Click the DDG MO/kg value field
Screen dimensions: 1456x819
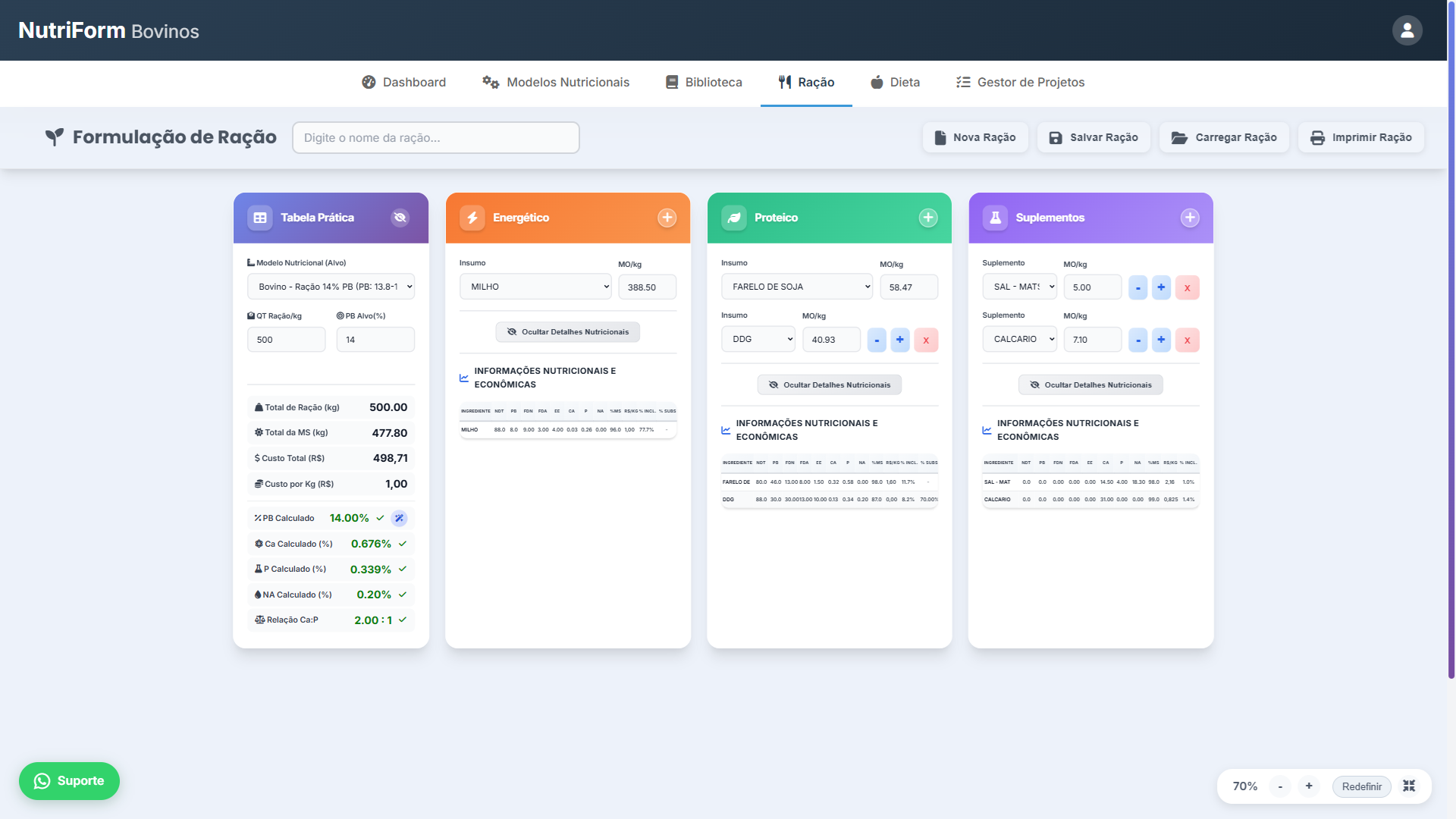click(x=832, y=340)
